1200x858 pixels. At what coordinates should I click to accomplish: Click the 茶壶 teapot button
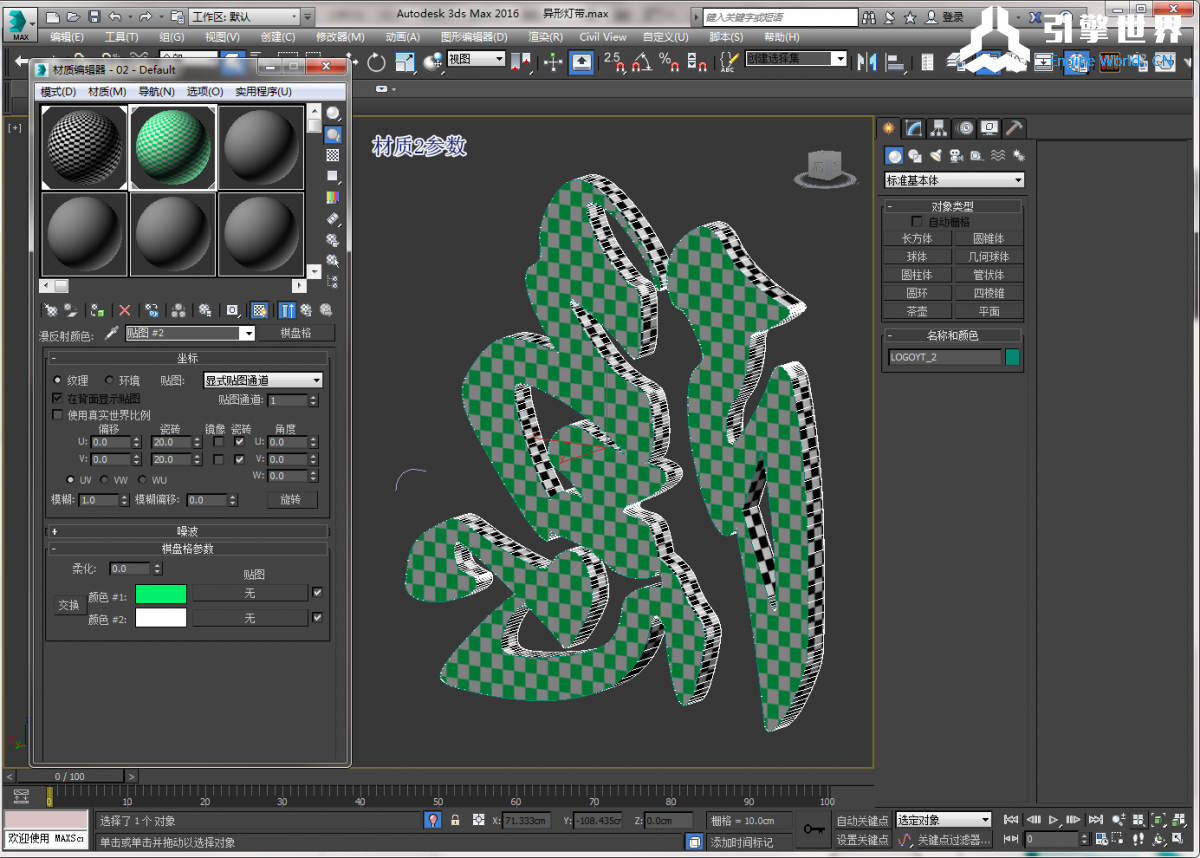(917, 311)
